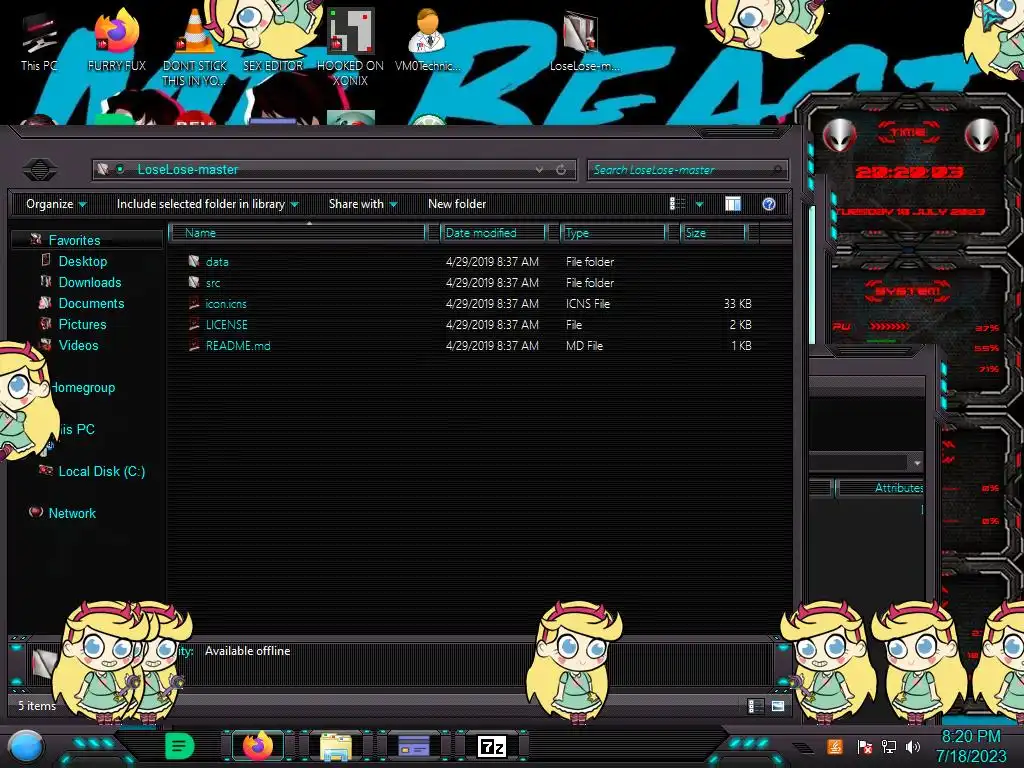1024x768 pixels.
Task: Select the README.md file
Action: (470, 345)
